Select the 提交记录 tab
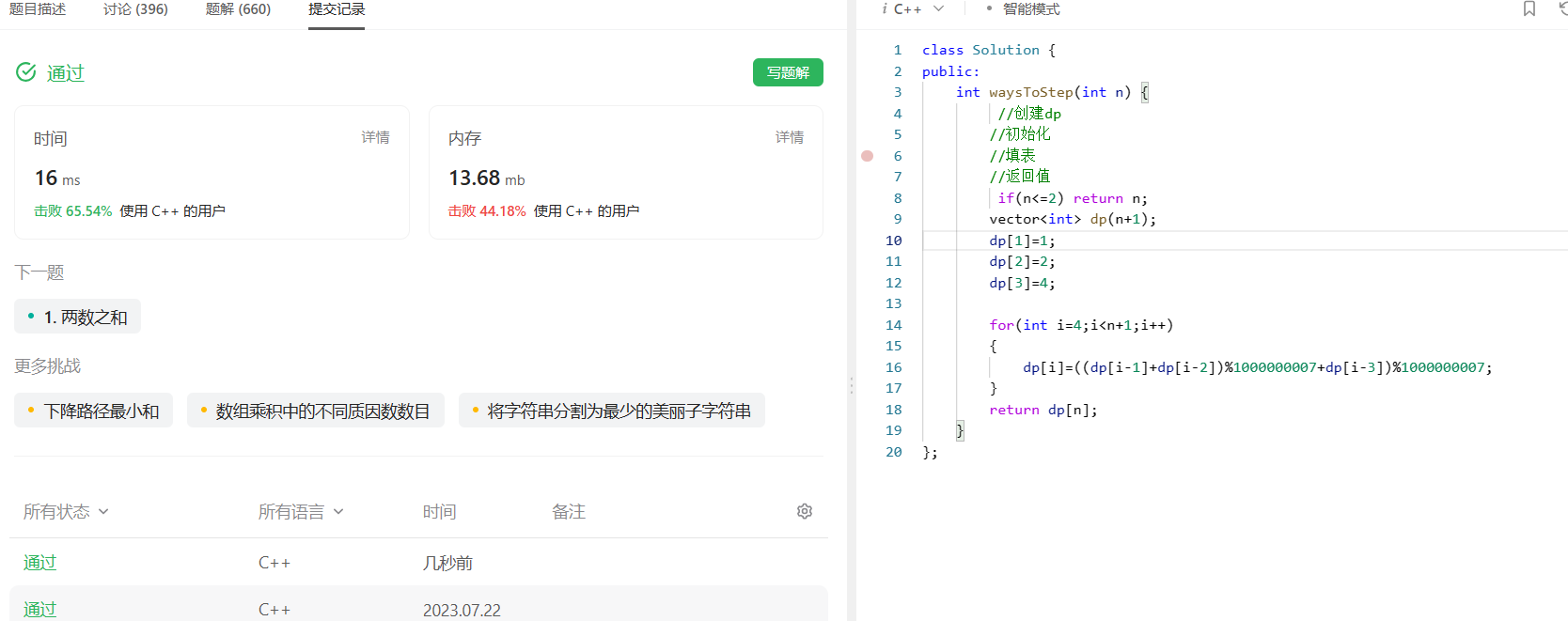Viewport: 1568px width, 621px height. click(x=337, y=9)
